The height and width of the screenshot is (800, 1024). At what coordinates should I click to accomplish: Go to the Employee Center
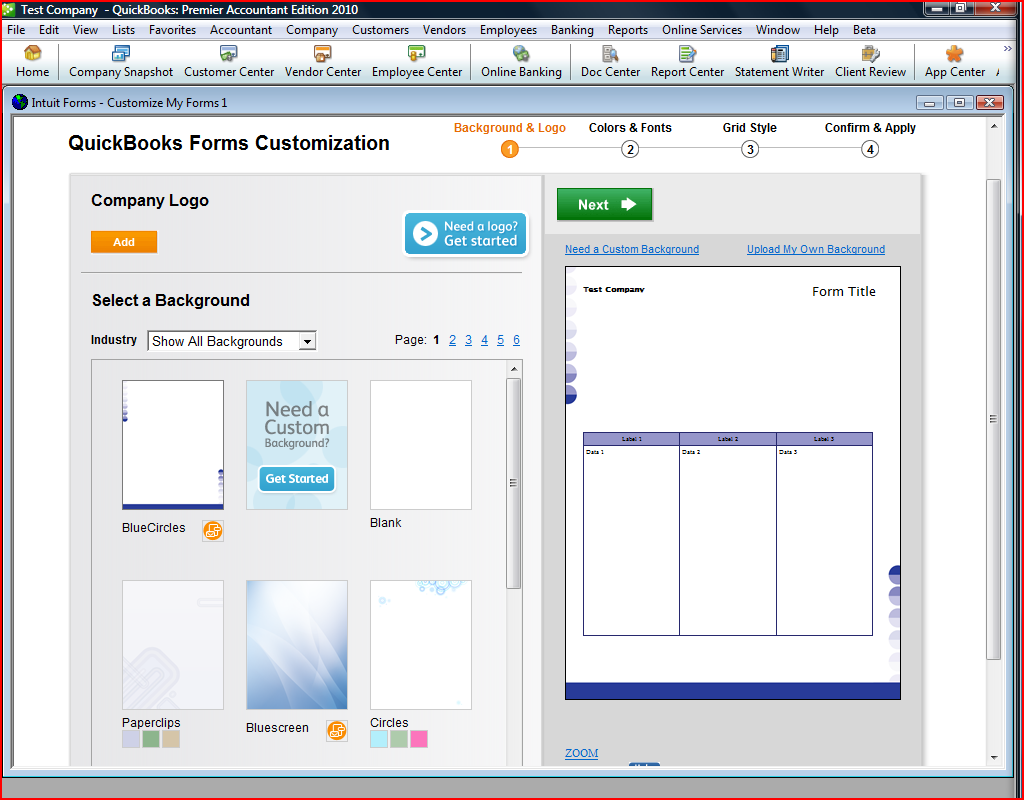417,61
